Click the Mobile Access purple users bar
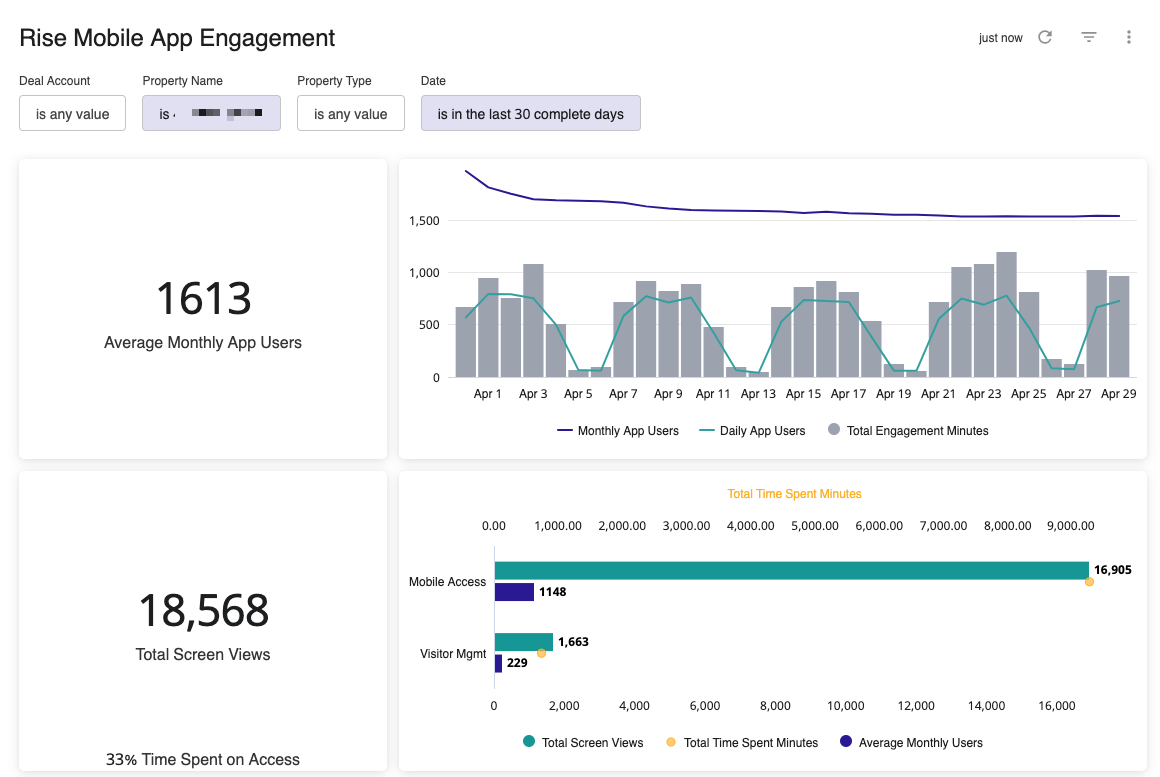 tap(514, 592)
